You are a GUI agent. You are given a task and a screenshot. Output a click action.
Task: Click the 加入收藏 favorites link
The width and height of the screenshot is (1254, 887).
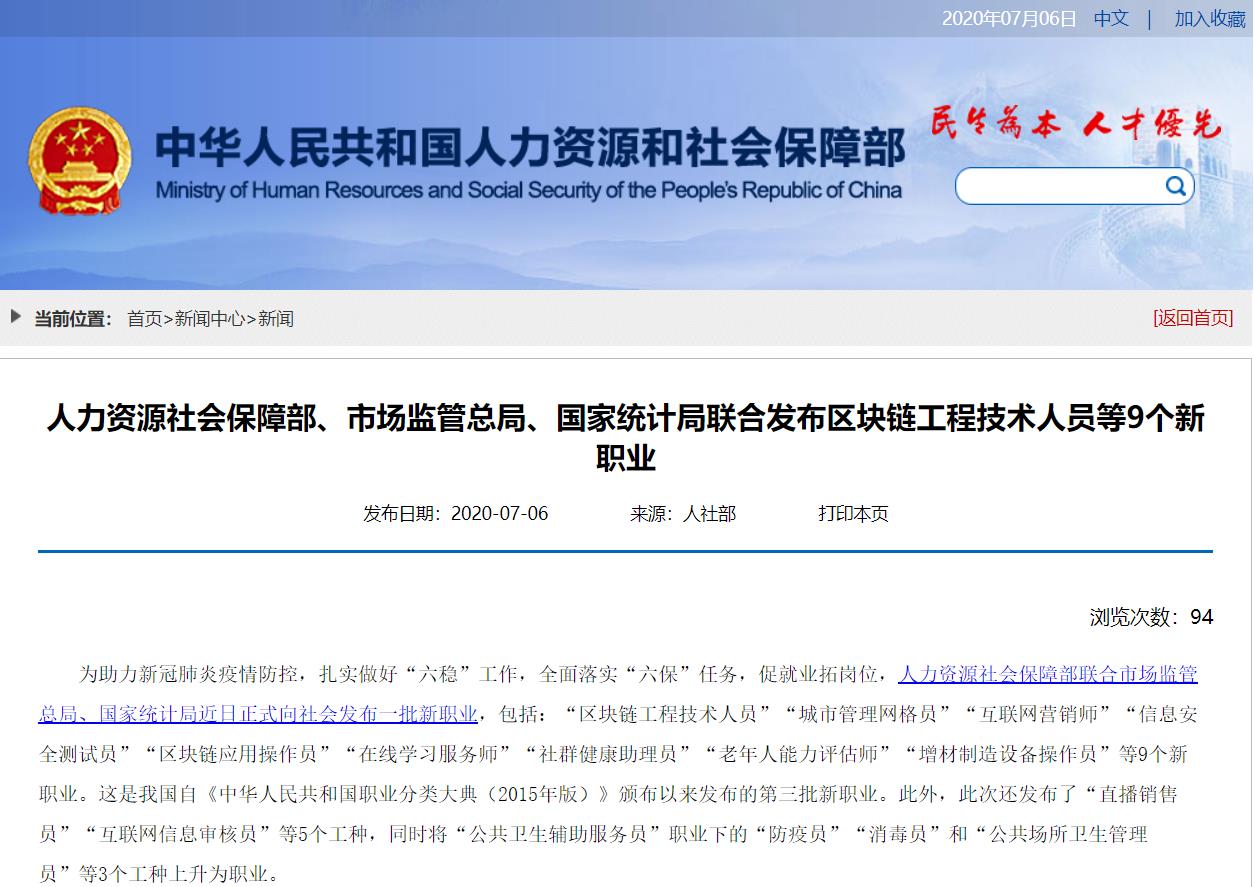tap(1209, 17)
